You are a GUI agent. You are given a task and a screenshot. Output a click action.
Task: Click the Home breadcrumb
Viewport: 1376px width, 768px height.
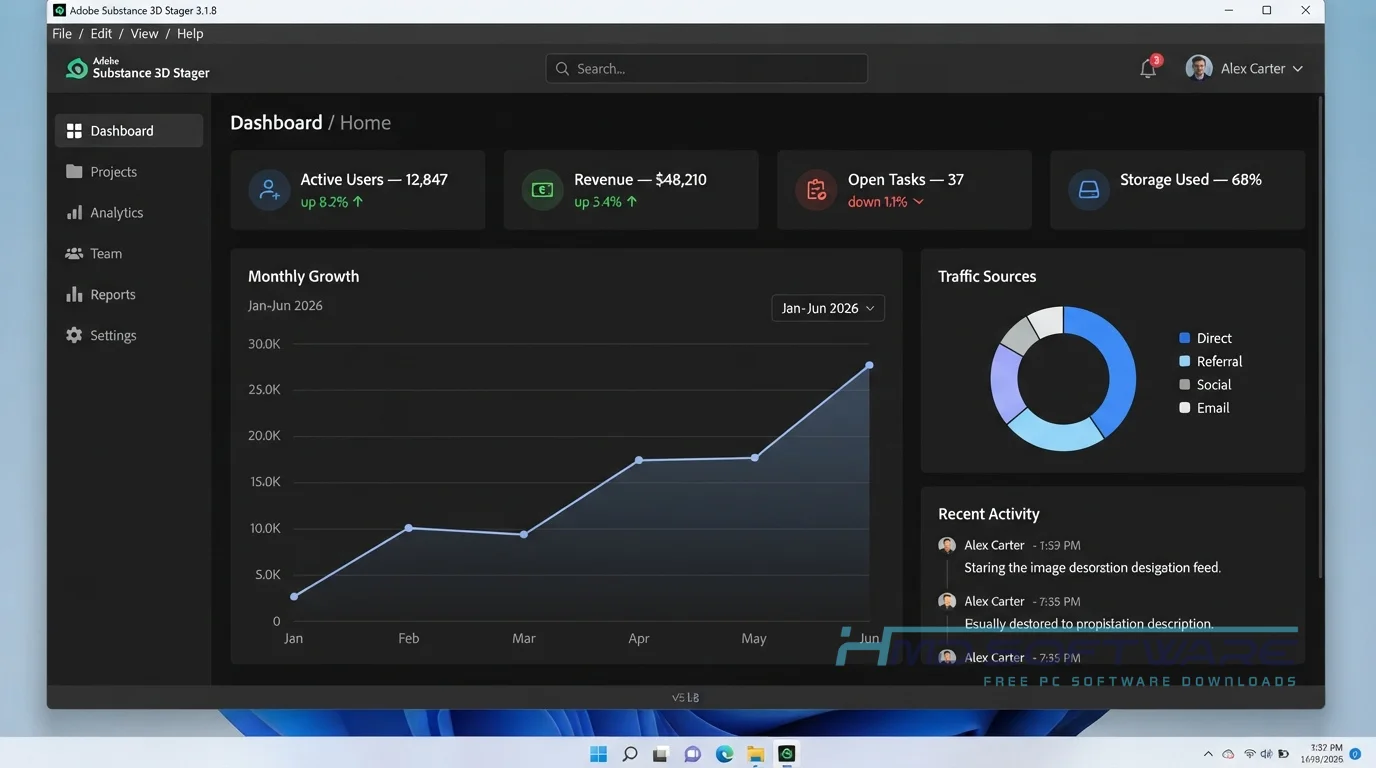[x=365, y=123]
